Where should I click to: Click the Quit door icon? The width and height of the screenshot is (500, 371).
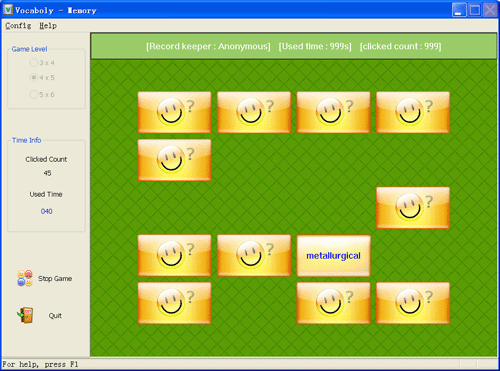pos(25,315)
